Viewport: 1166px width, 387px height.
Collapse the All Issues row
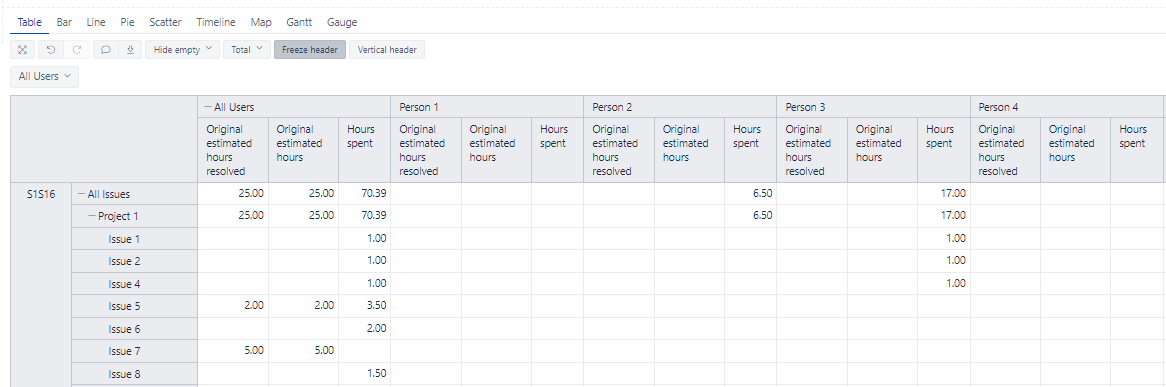point(81,194)
